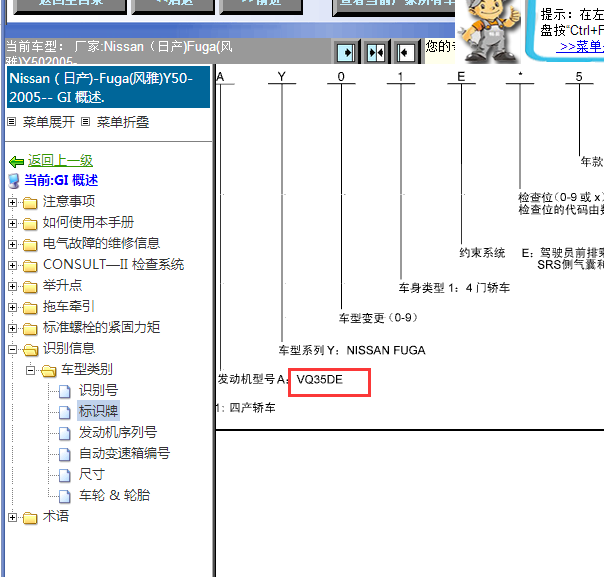The image size is (604, 577).
Task: Select the 术语 folder label
Action: pyautogui.click(x=55, y=517)
